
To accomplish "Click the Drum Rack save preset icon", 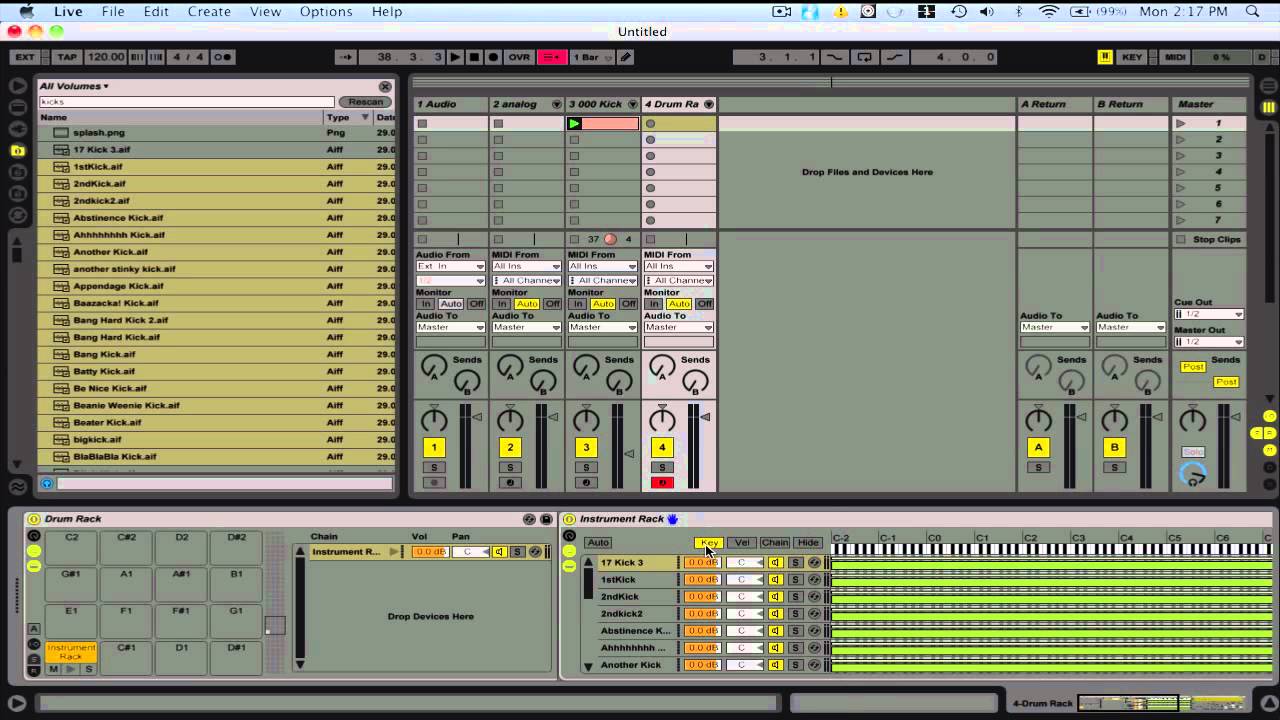I will point(546,519).
